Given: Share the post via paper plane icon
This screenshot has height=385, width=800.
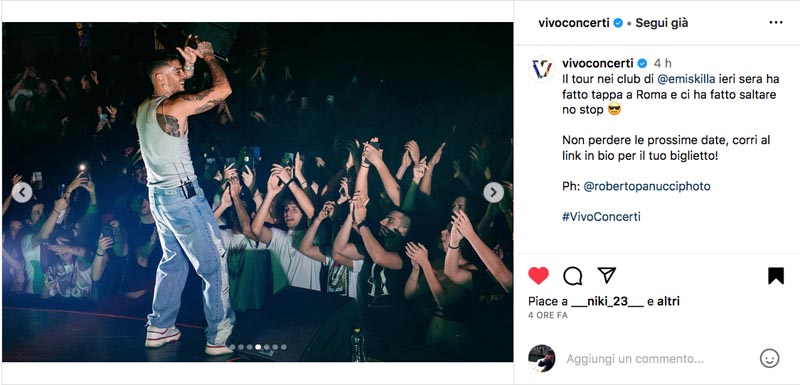Looking at the screenshot, I should (607, 275).
